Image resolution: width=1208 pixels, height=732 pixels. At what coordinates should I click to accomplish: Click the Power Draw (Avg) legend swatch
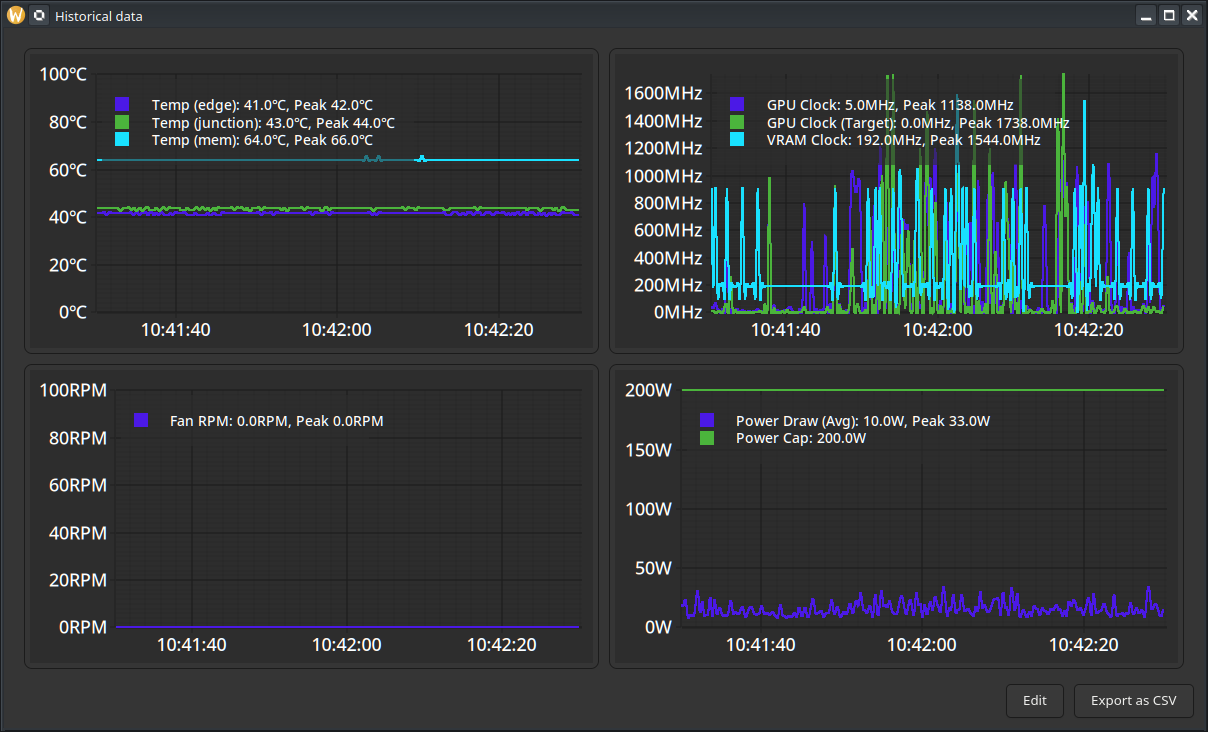pos(707,421)
